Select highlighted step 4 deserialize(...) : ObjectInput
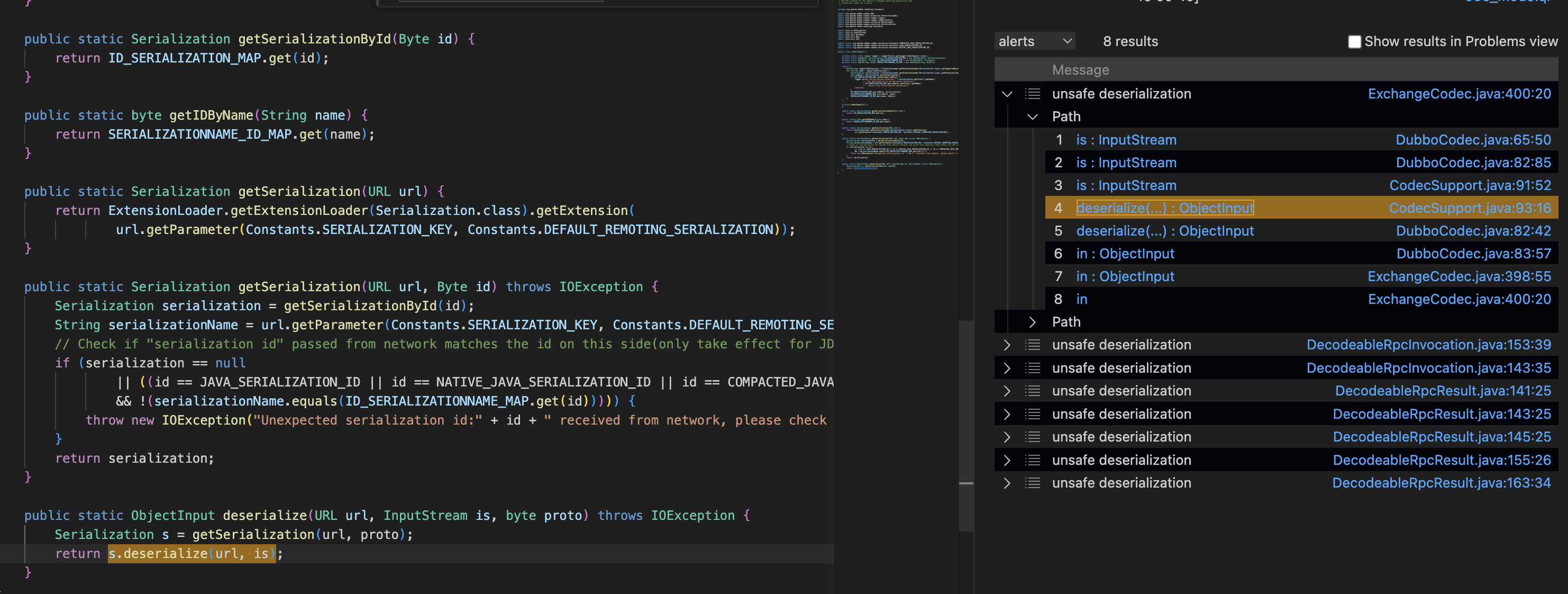 coord(1164,209)
